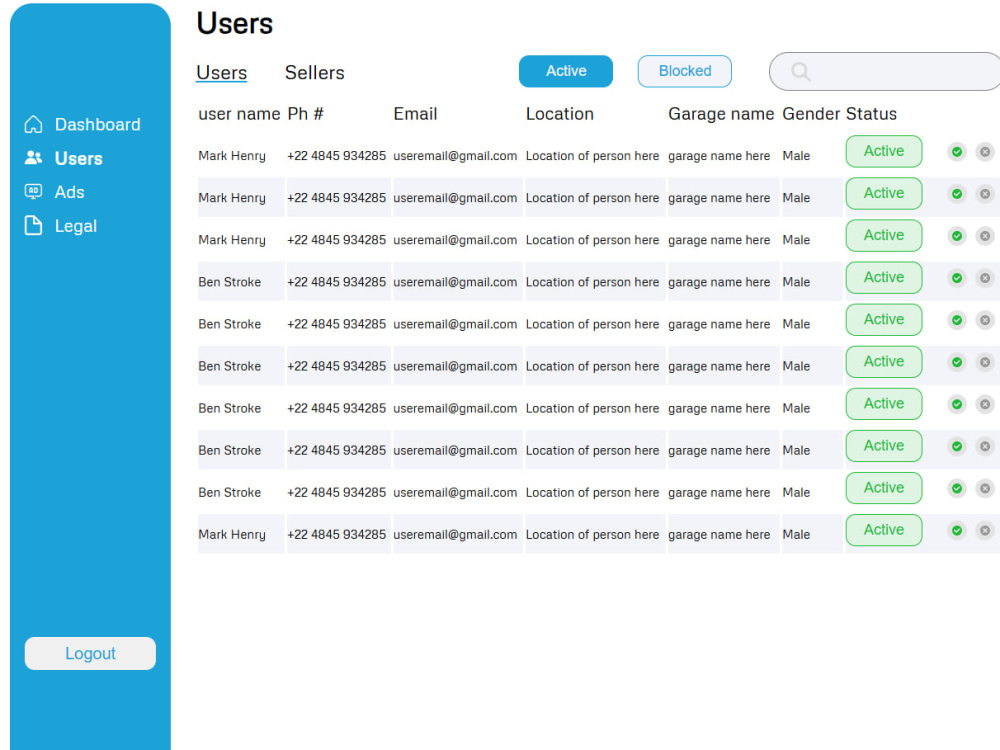1000x750 pixels.
Task: Click green check icon in last Ben Stroke row
Action: (x=957, y=489)
